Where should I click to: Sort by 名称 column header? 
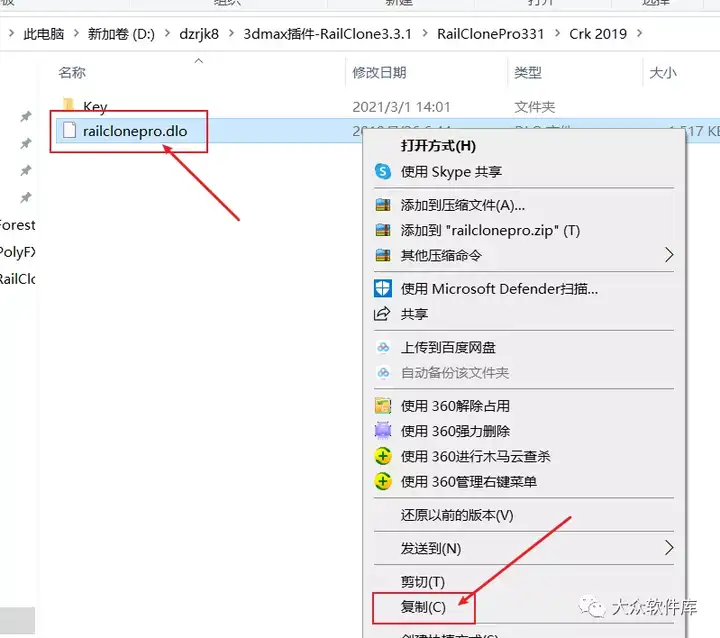click(72, 73)
